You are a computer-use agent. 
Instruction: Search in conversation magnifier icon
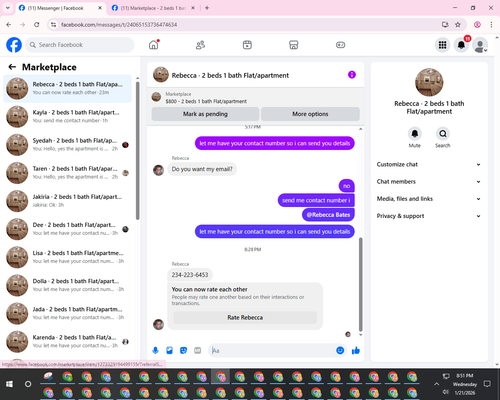click(443, 134)
